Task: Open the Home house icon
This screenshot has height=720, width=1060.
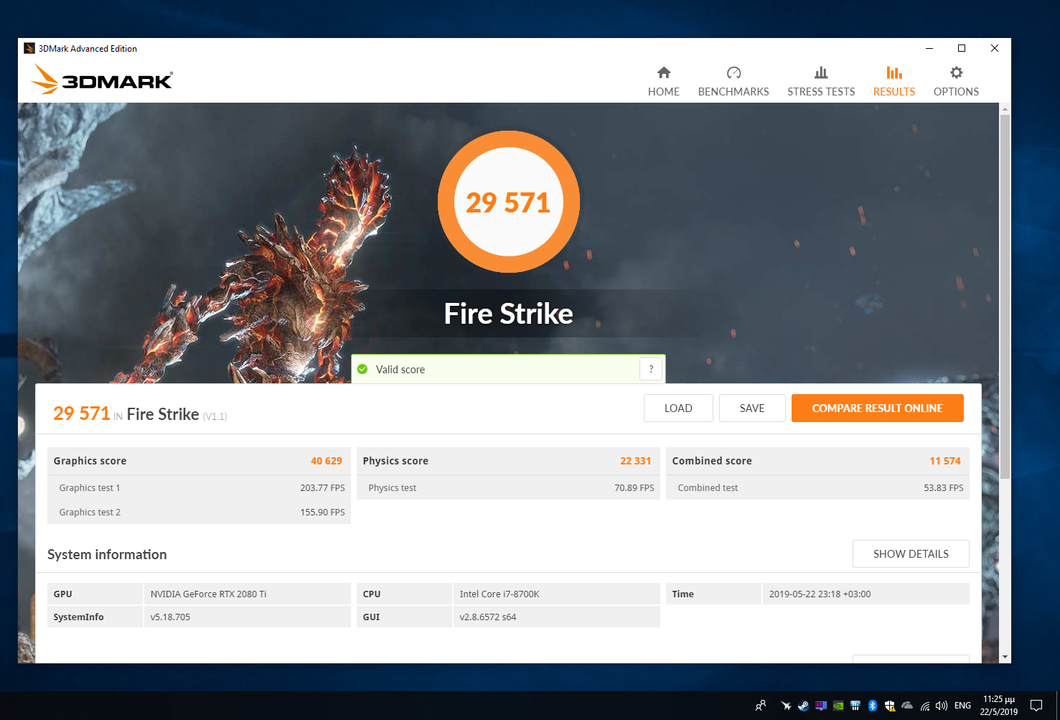Action: click(x=663, y=72)
